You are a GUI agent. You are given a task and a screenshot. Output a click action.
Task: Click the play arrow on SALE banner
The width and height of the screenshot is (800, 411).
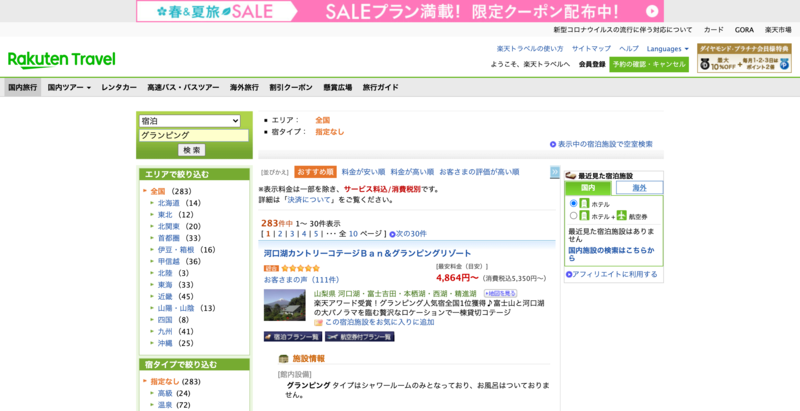pos(652,11)
